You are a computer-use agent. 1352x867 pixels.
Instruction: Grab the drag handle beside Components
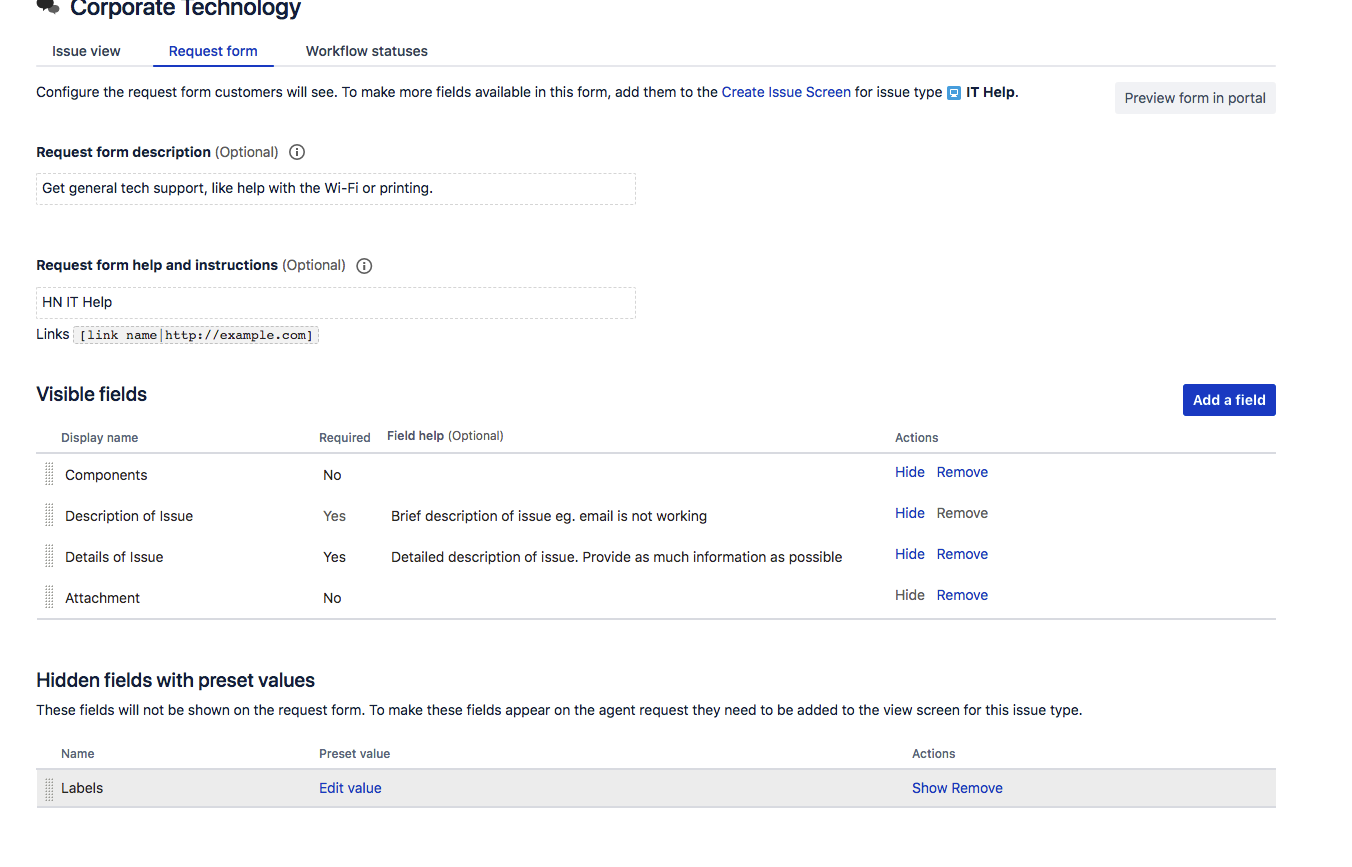(47, 473)
